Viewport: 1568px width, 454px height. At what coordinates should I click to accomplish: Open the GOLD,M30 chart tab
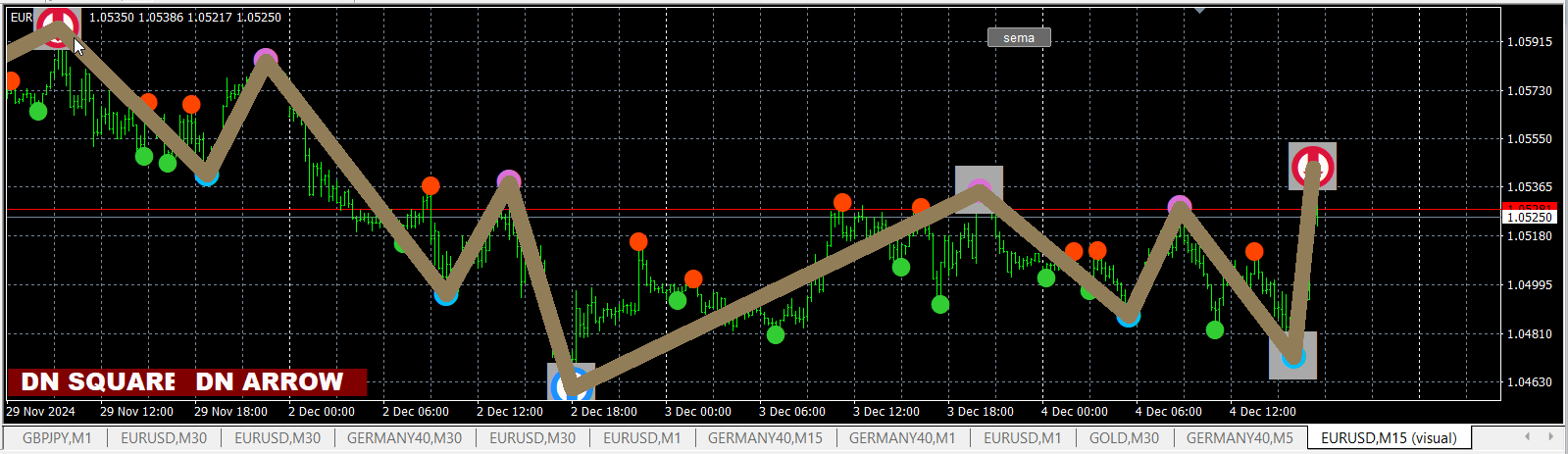pos(1124,438)
